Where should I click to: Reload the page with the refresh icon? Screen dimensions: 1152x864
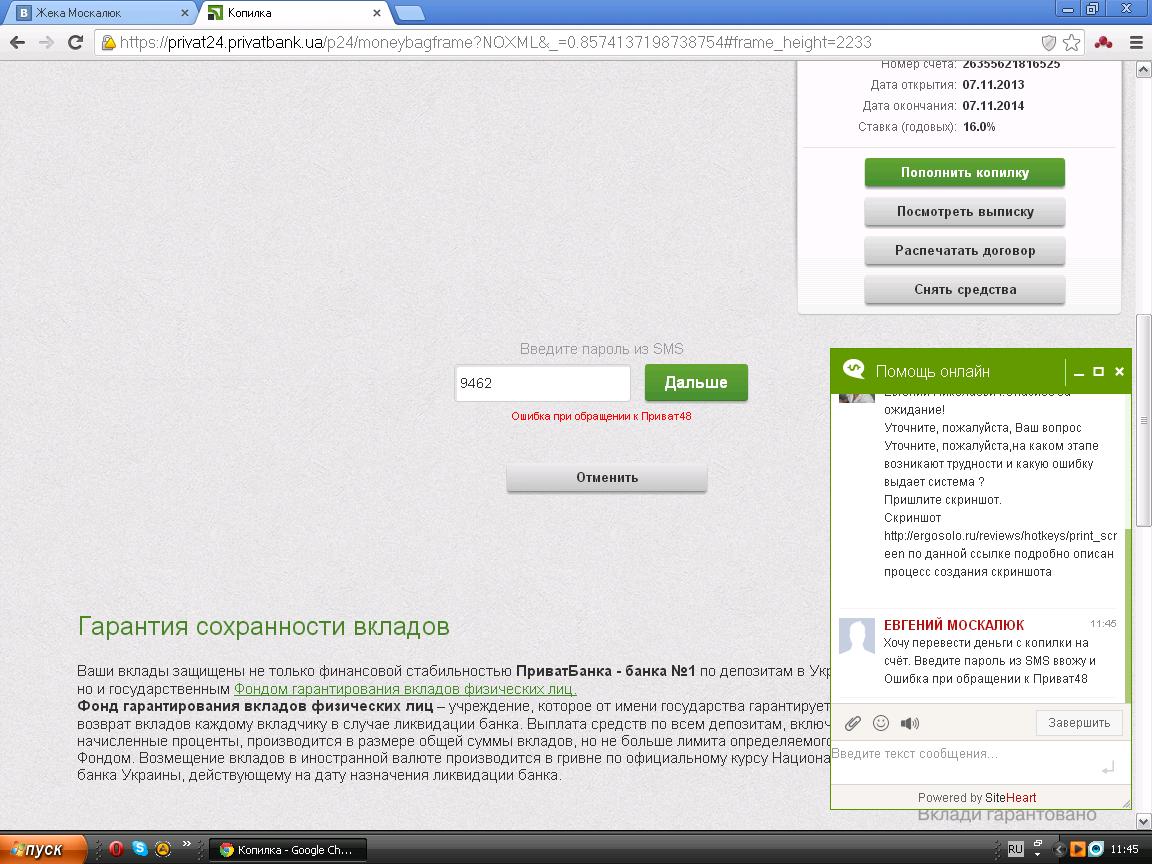click(x=75, y=43)
